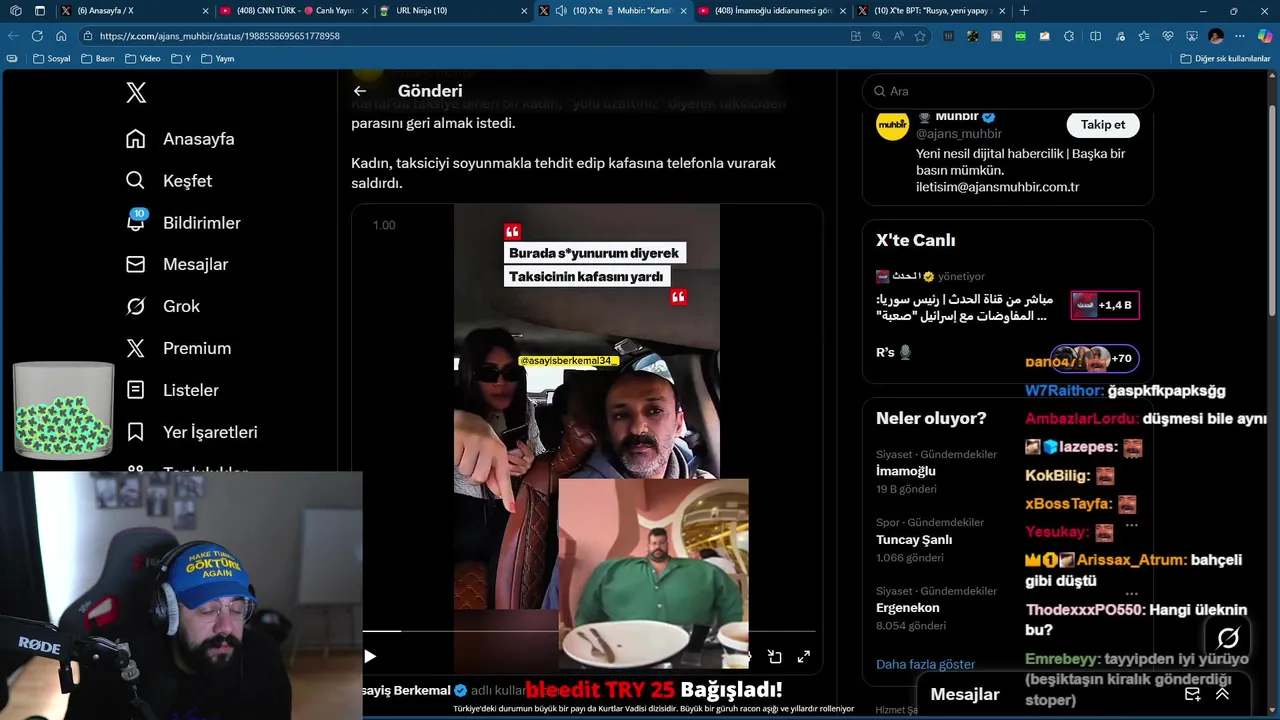The image size is (1280, 720).
Task: Play the tweet video
Action: point(370,657)
